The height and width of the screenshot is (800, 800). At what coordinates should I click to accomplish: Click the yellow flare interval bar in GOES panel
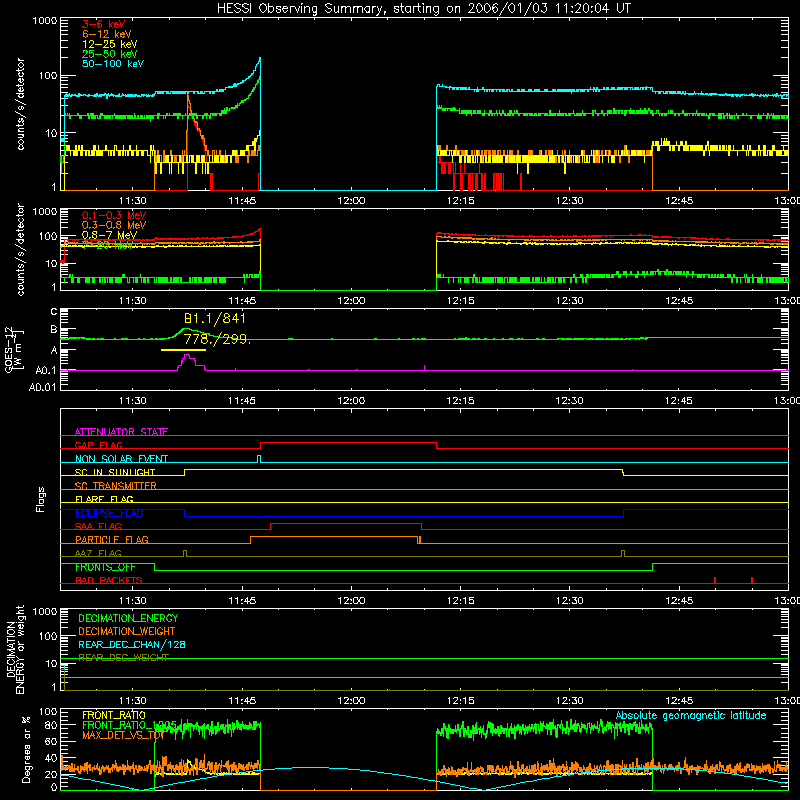coord(183,350)
